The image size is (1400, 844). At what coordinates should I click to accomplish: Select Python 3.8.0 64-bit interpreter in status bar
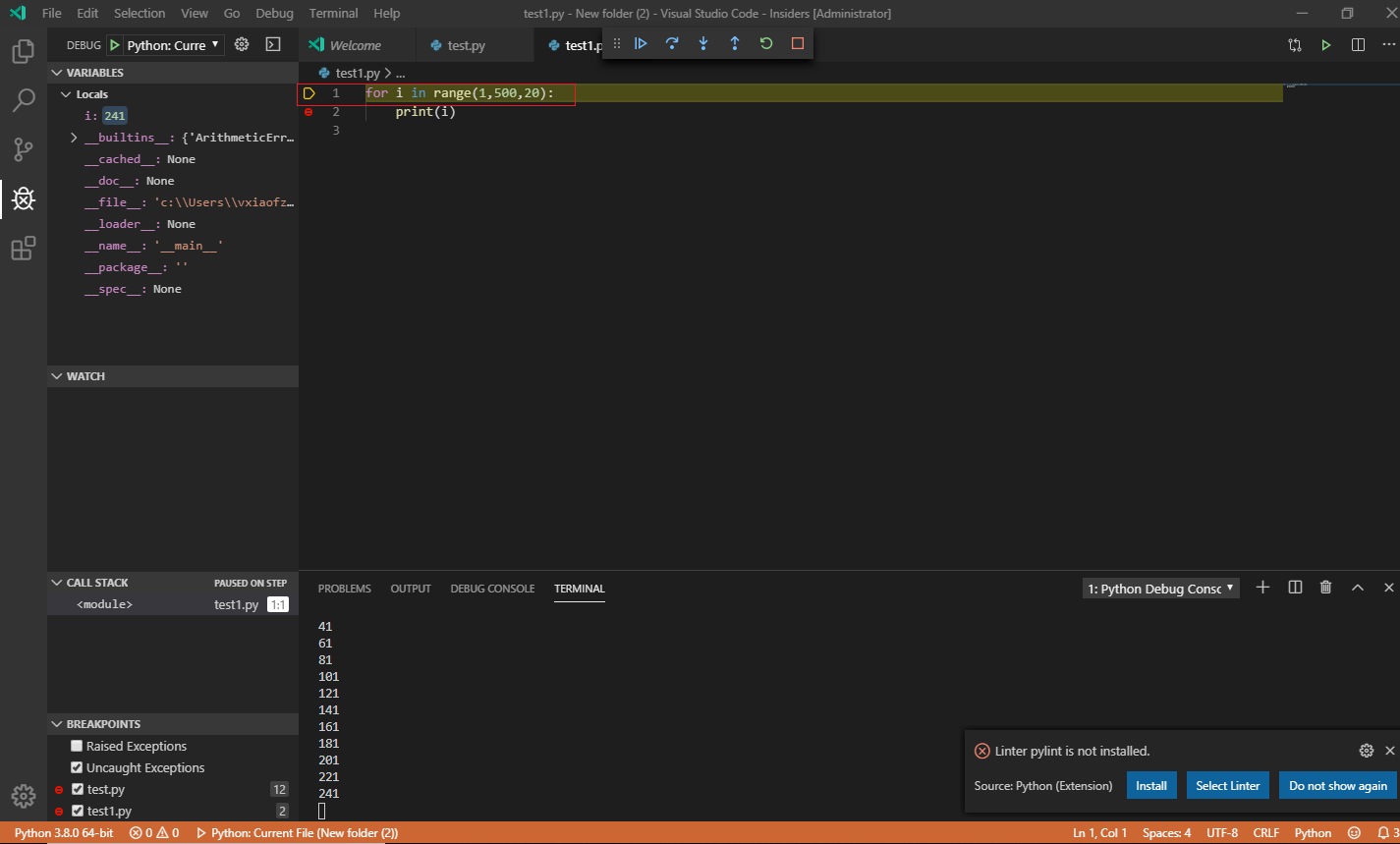[64, 833]
